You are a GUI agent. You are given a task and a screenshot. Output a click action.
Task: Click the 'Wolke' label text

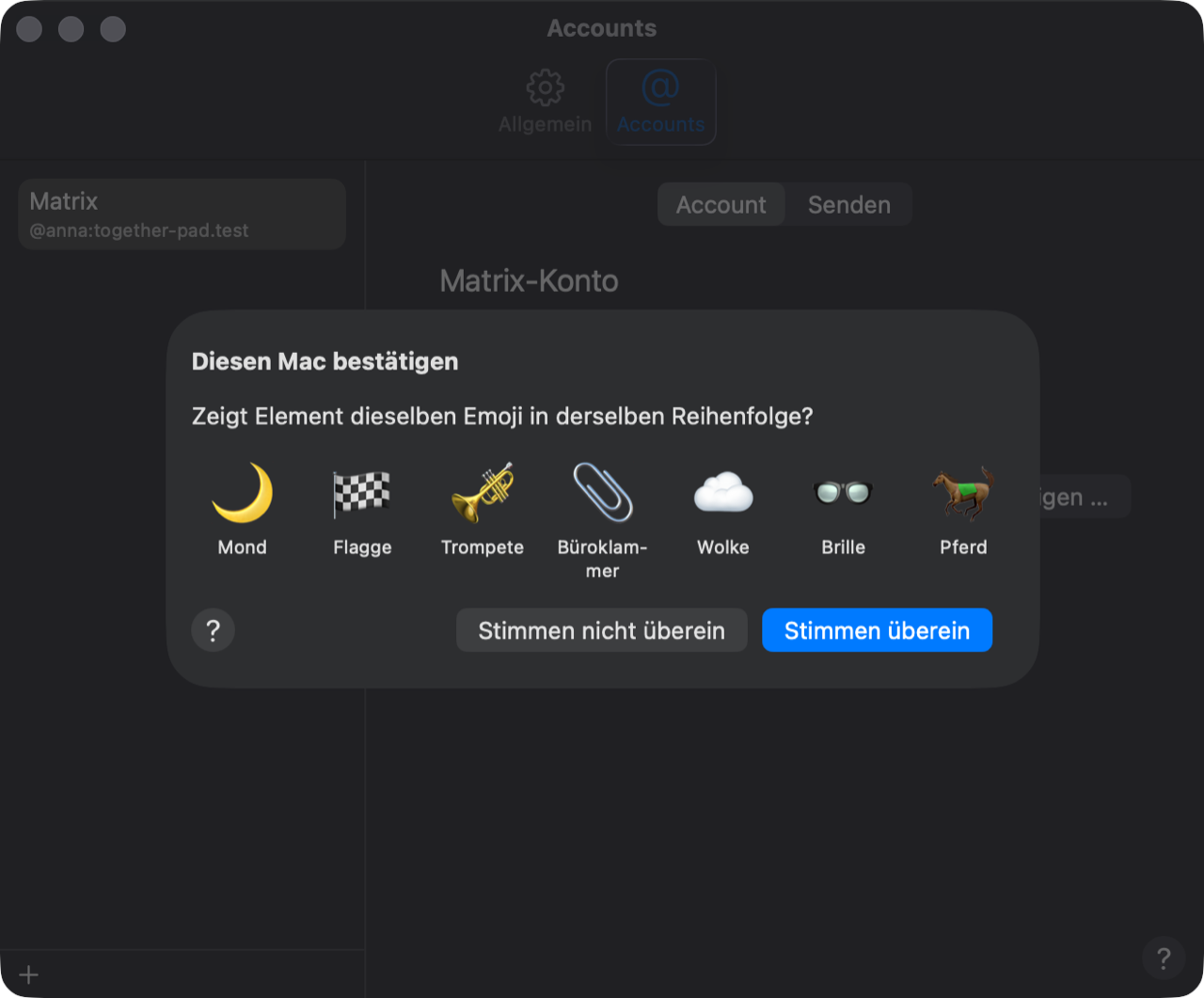pyautogui.click(x=723, y=547)
